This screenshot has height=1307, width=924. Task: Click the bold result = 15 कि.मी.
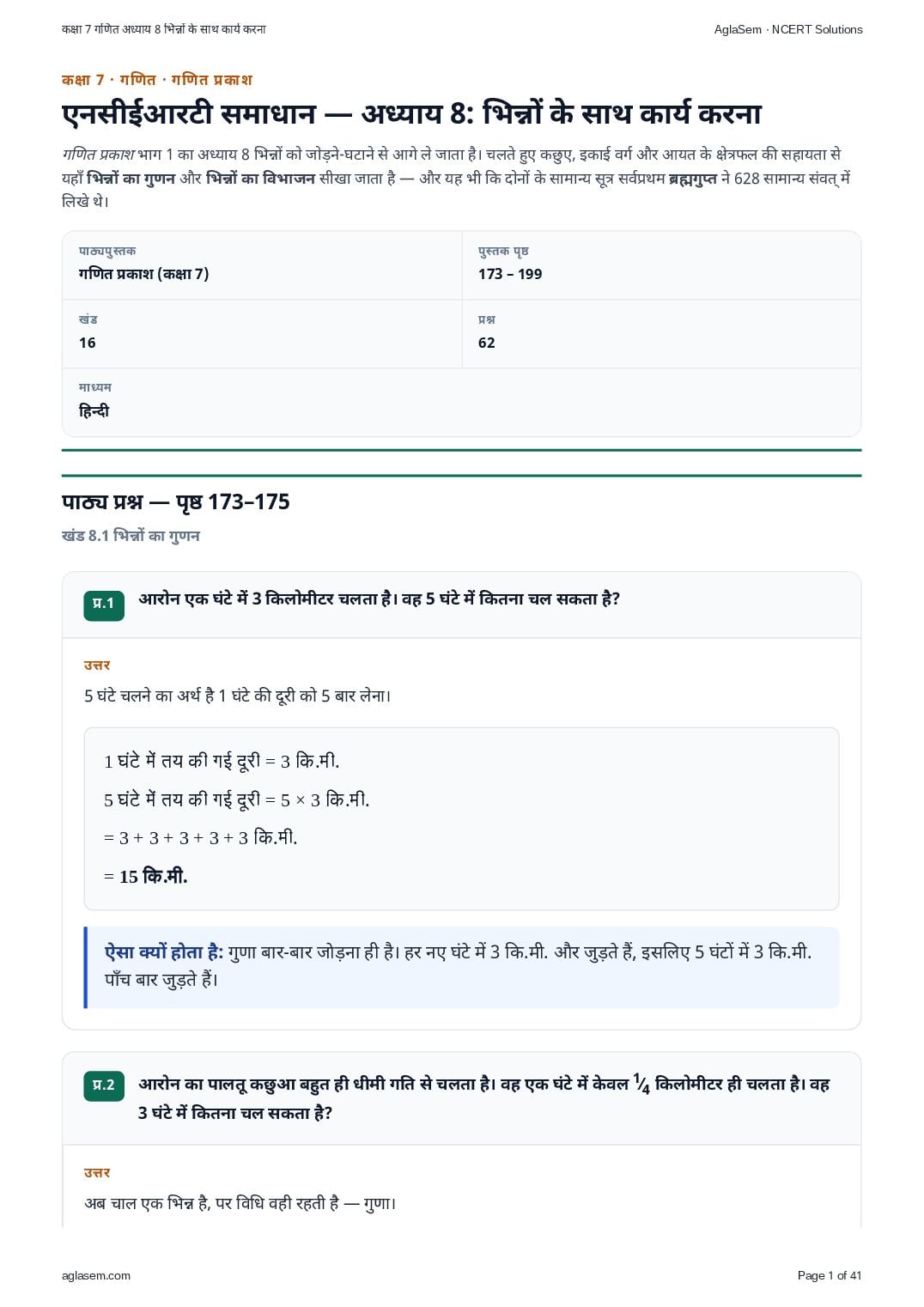tap(146, 877)
